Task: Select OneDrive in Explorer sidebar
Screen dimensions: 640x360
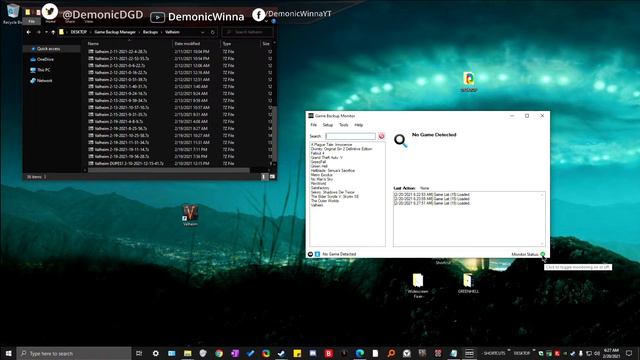Action: (x=45, y=59)
